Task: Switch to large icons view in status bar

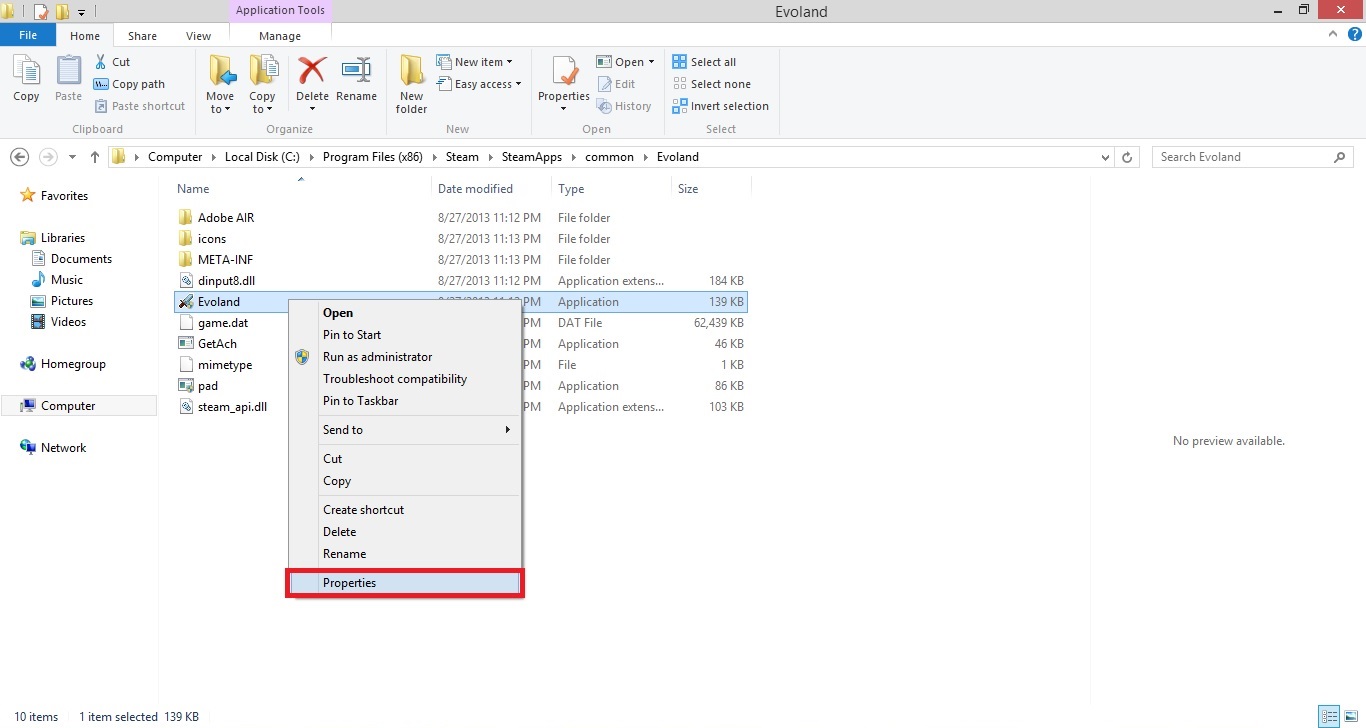Action: click(x=1349, y=716)
